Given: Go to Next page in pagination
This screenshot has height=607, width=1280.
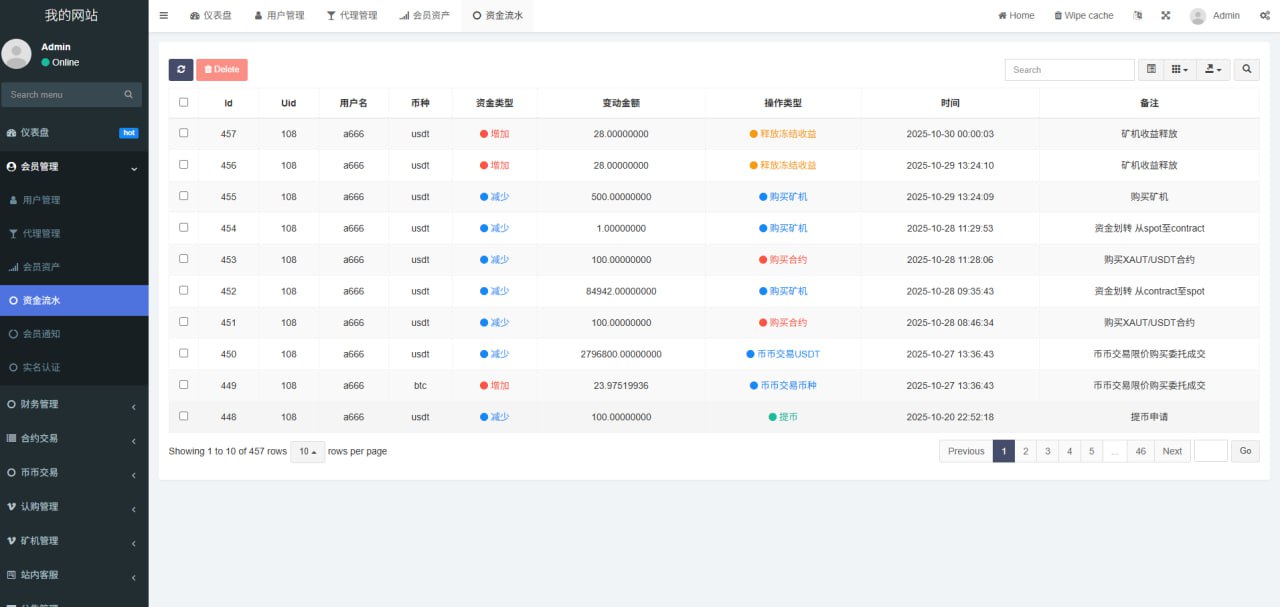Looking at the screenshot, I should [1172, 451].
